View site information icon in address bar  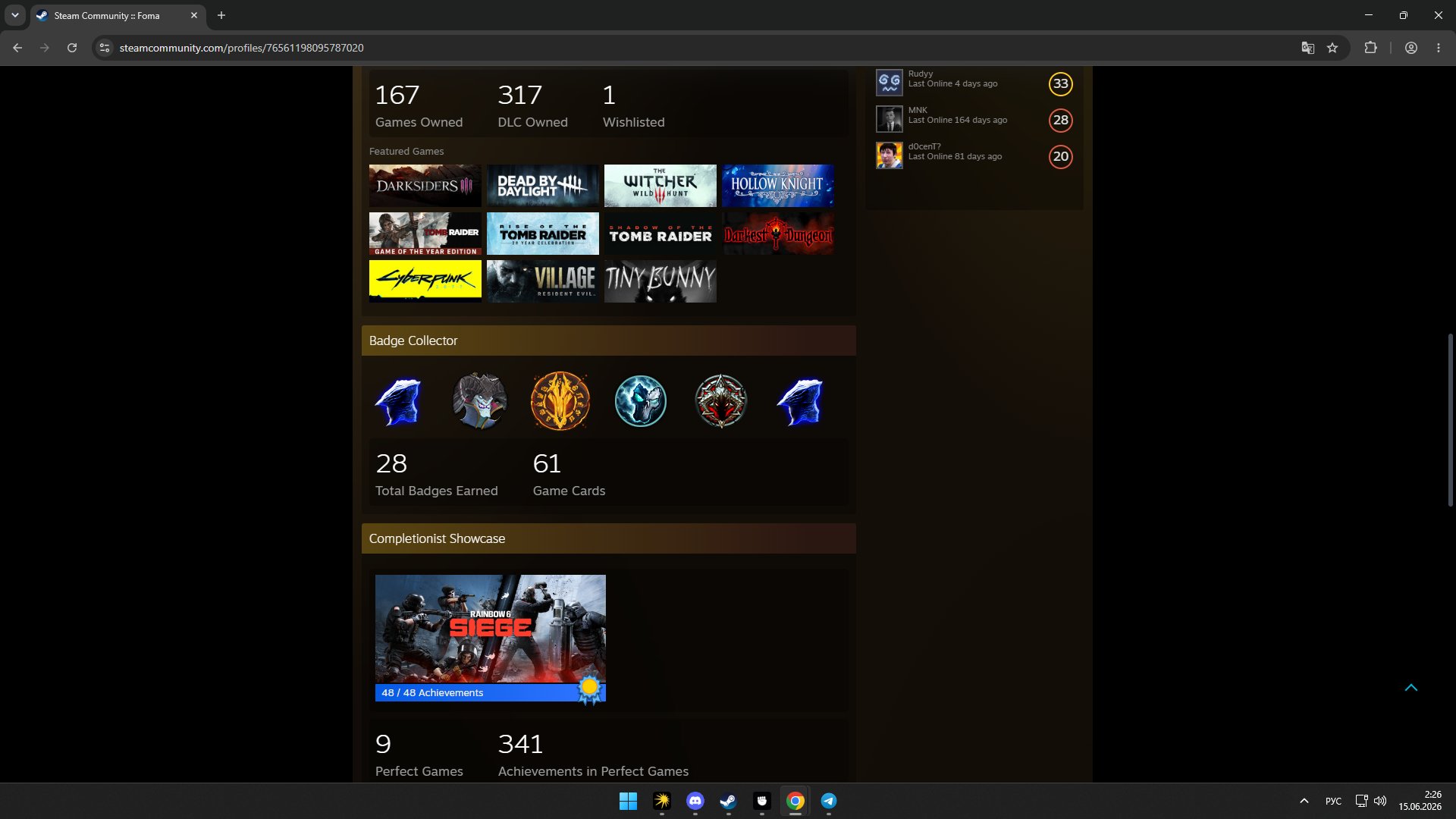[105, 48]
